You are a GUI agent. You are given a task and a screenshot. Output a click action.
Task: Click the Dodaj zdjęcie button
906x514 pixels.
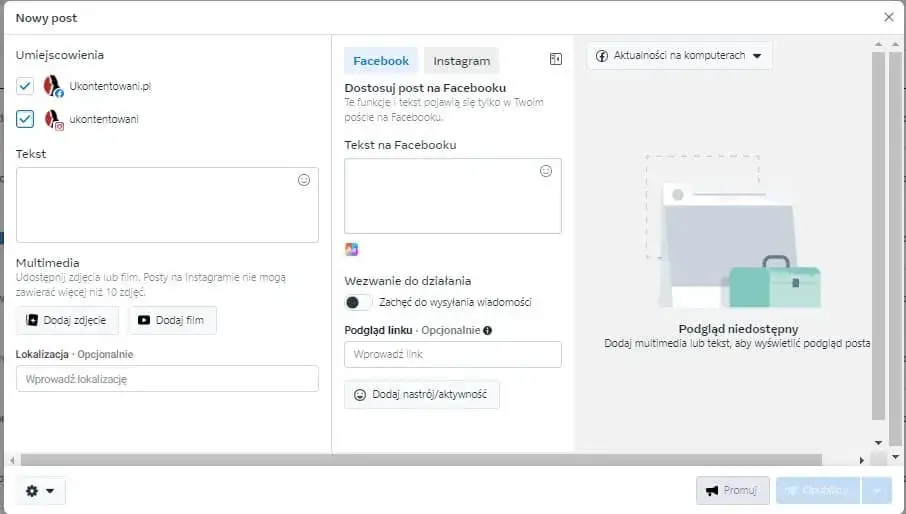pos(67,320)
